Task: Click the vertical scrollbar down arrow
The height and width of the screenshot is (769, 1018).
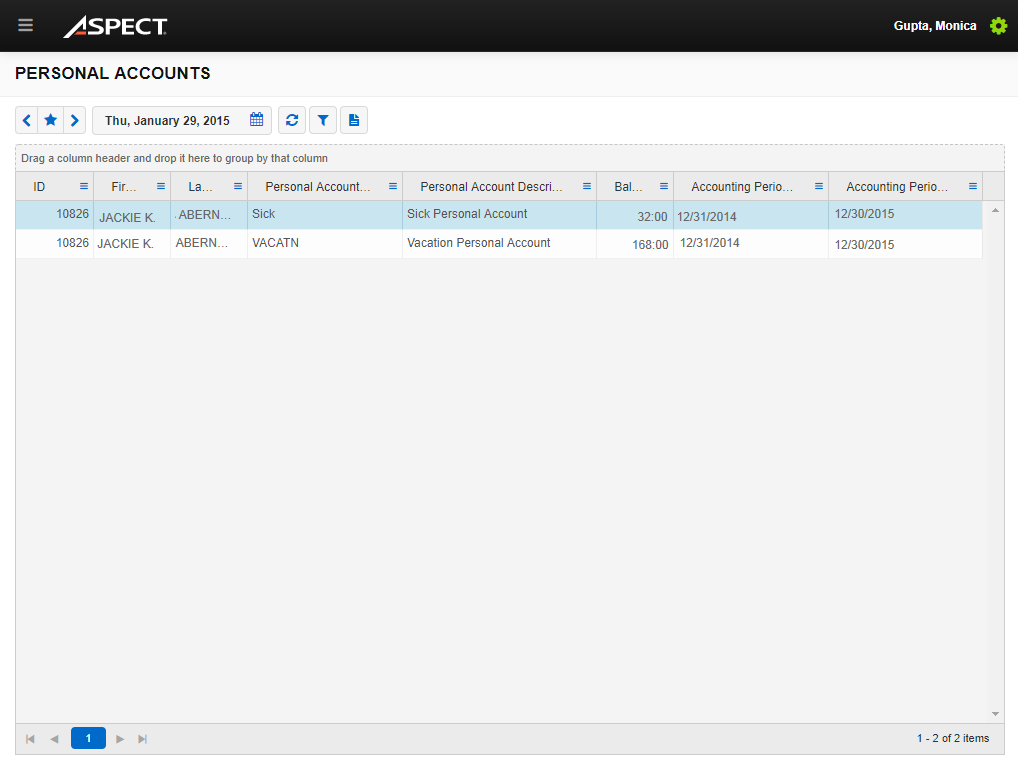Action: [x=994, y=713]
